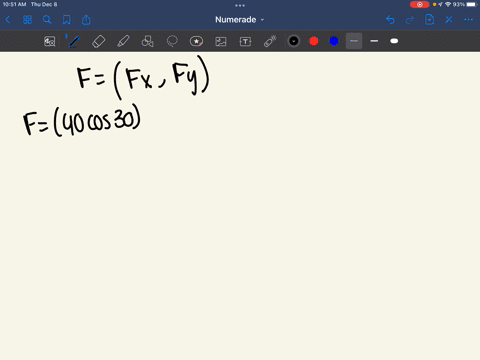480x360 pixels.
Task: Select the Laser pointer tool
Action: click(x=270, y=41)
